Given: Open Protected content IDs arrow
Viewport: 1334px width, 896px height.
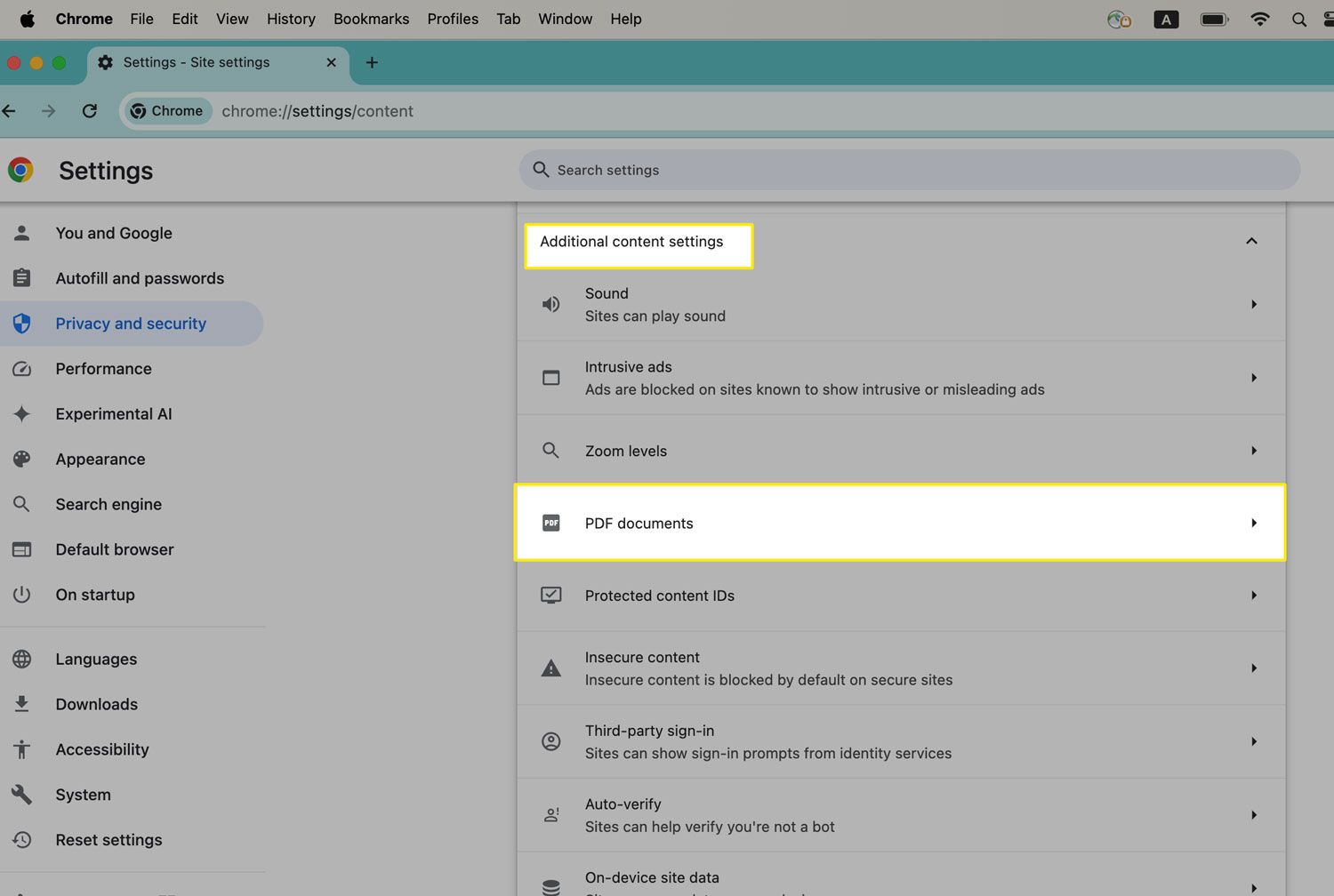Looking at the screenshot, I should [1254, 596].
